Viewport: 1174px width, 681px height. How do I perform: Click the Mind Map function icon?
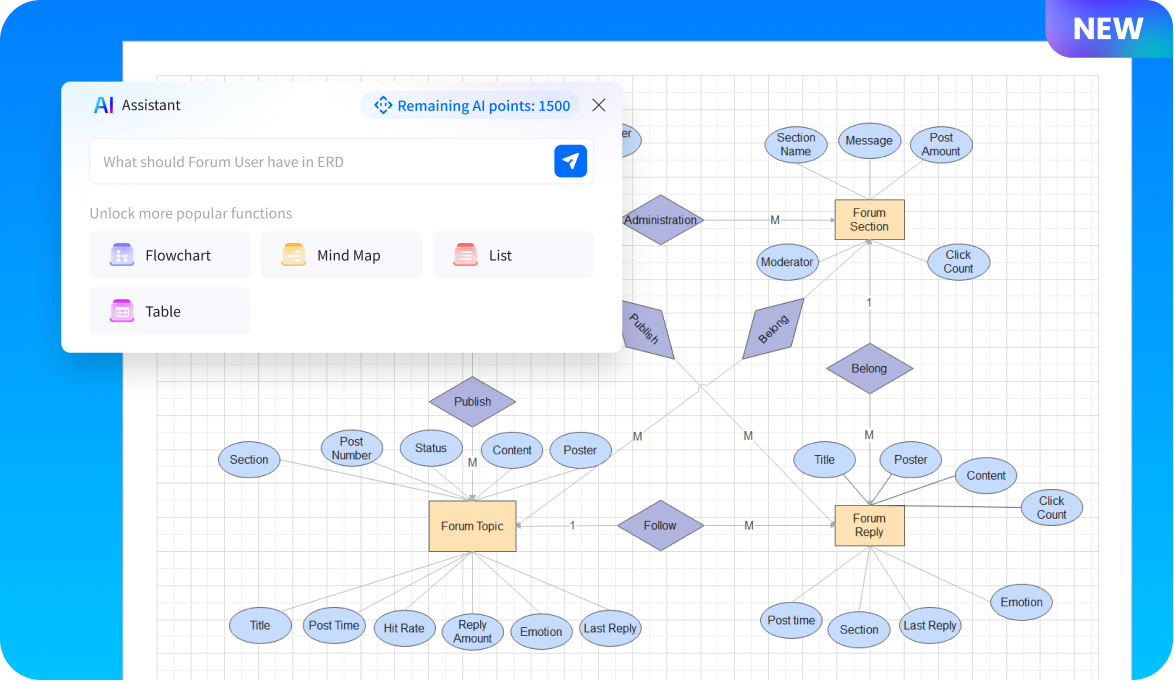pos(293,255)
